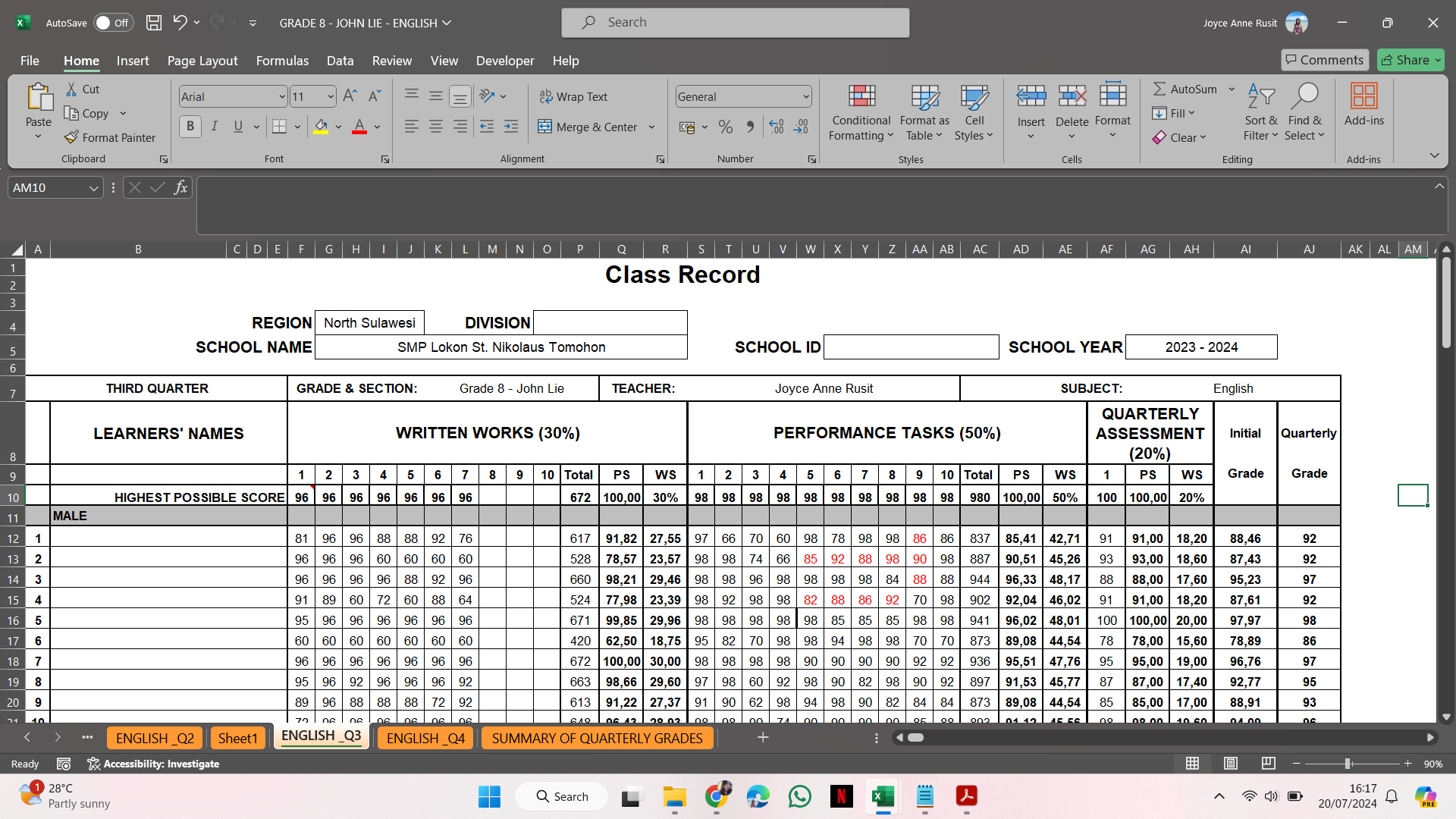Switch to Page Layout view in status bar
This screenshot has height=819, width=1456.
point(1230,763)
